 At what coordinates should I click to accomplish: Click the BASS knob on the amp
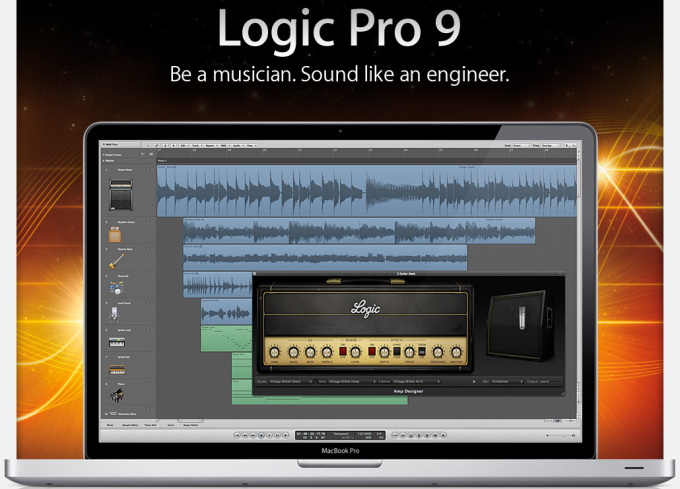294,352
